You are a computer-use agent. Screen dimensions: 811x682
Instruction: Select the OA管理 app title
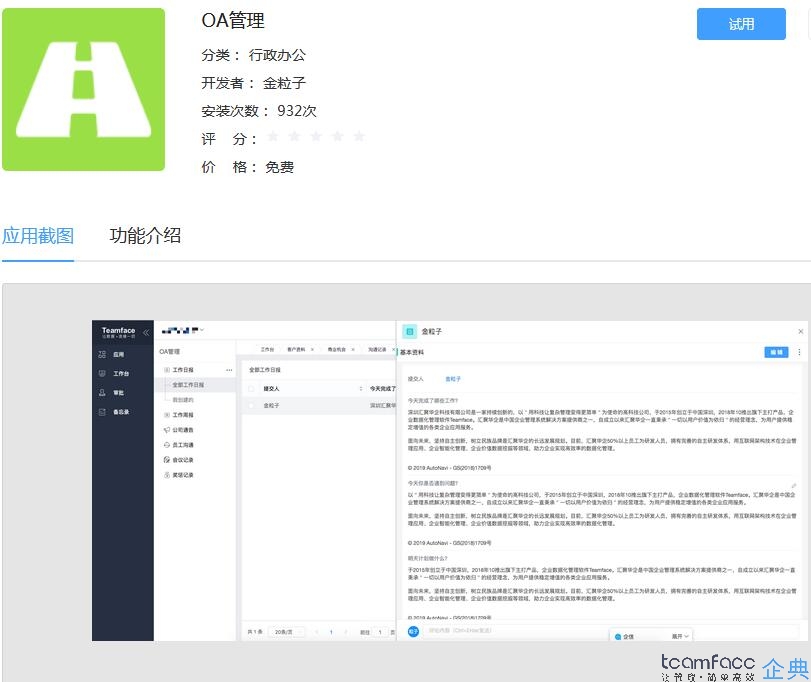pyautogui.click(x=233, y=21)
